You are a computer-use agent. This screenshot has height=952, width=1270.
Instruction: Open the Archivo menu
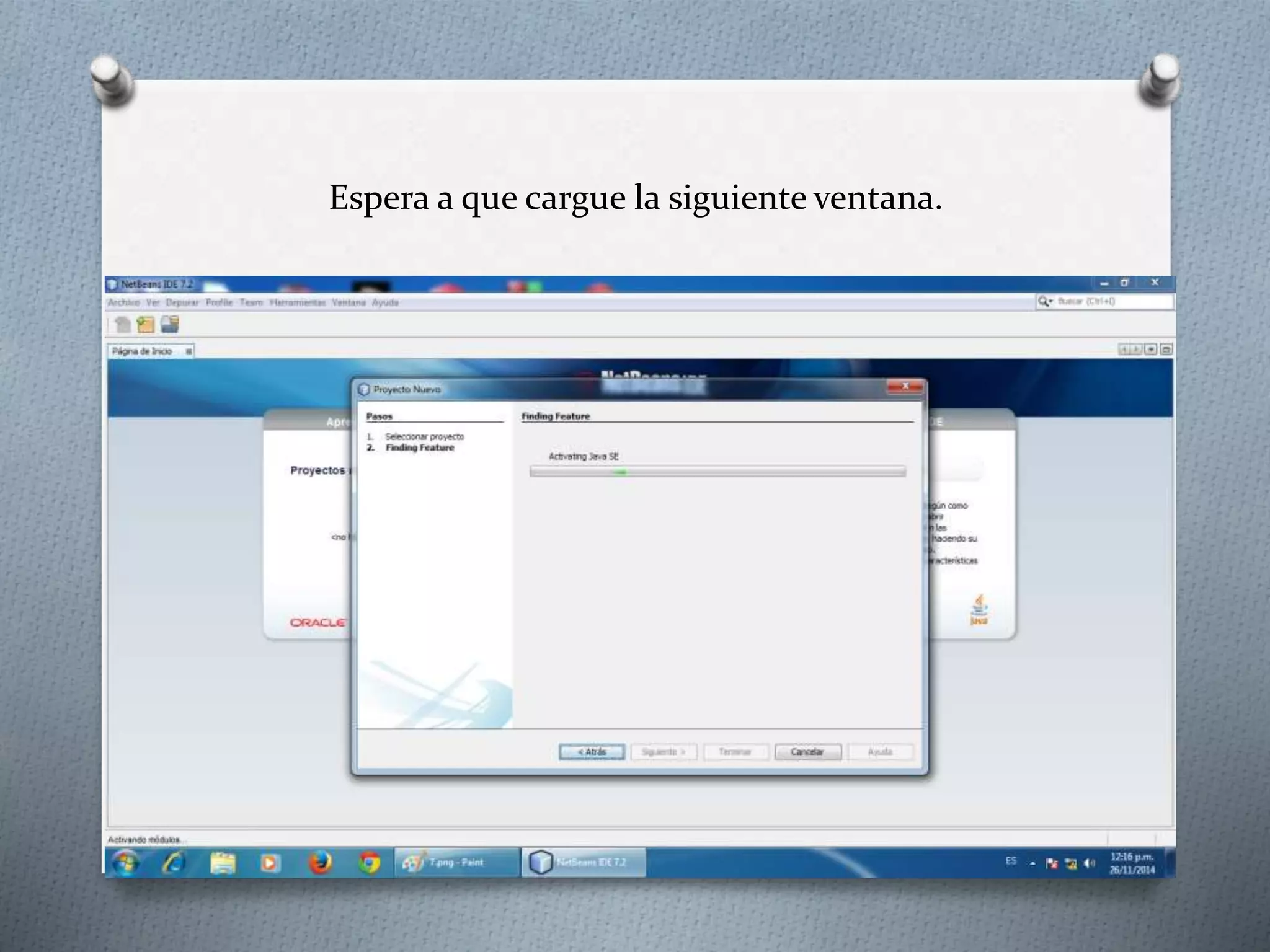tap(123, 302)
